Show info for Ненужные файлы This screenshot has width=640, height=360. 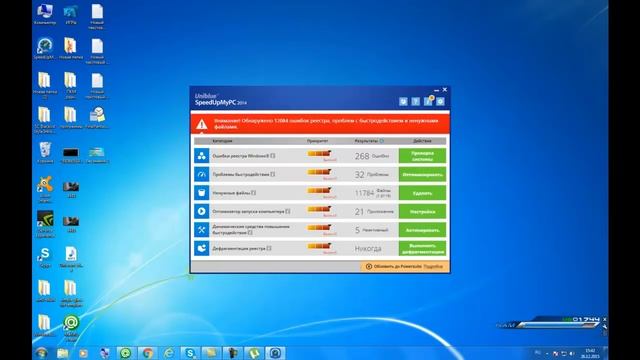(253, 193)
